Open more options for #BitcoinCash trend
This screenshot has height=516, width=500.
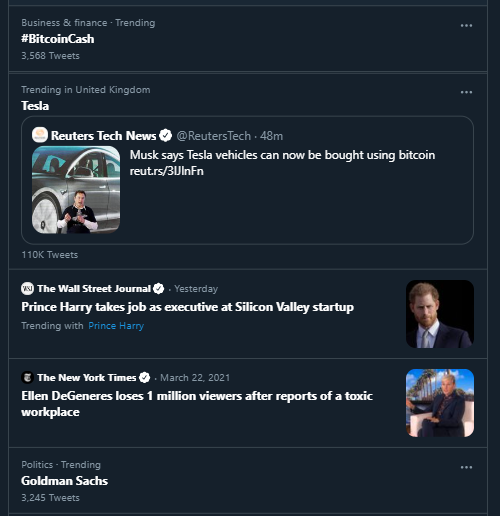(466, 26)
